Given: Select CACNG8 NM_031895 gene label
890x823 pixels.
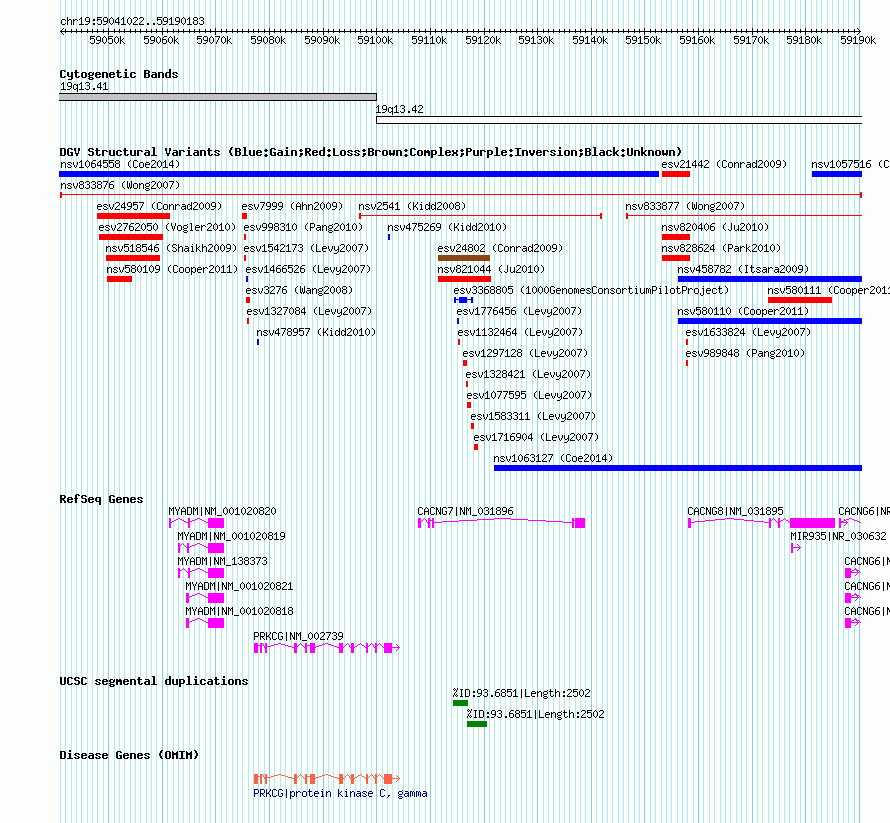Looking at the screenshot, I should pyautogui.click(x=735, y=511).
